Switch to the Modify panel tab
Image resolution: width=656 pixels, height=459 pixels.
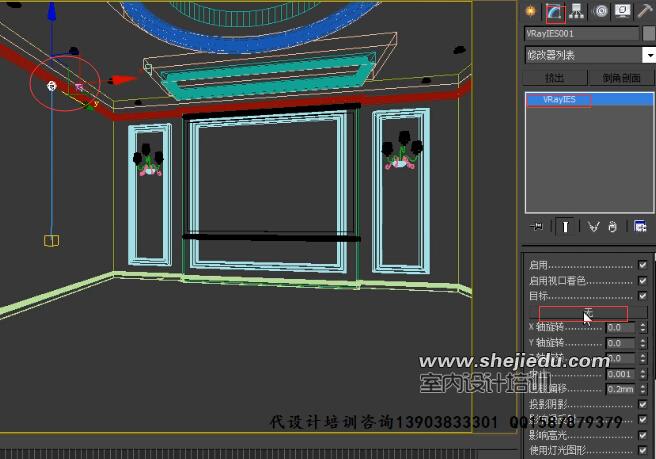(554, 11)
